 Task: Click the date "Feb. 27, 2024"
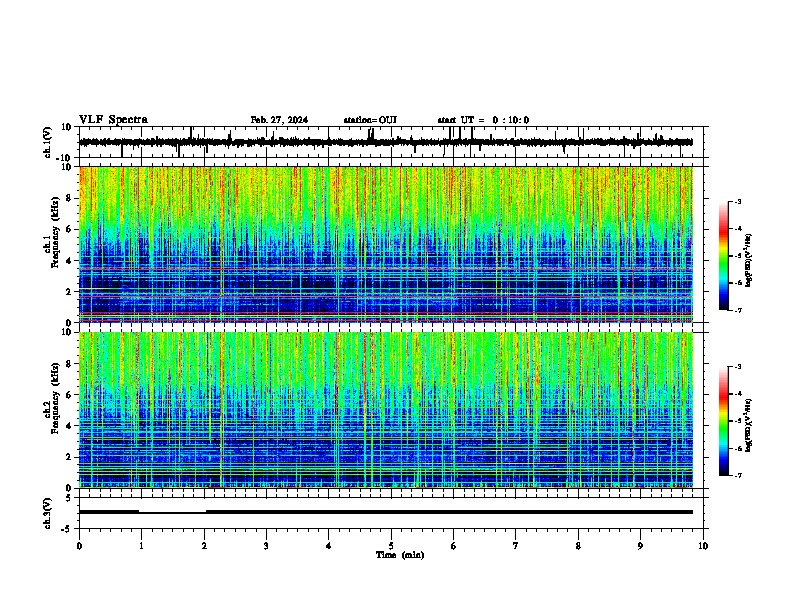(279, 120)
